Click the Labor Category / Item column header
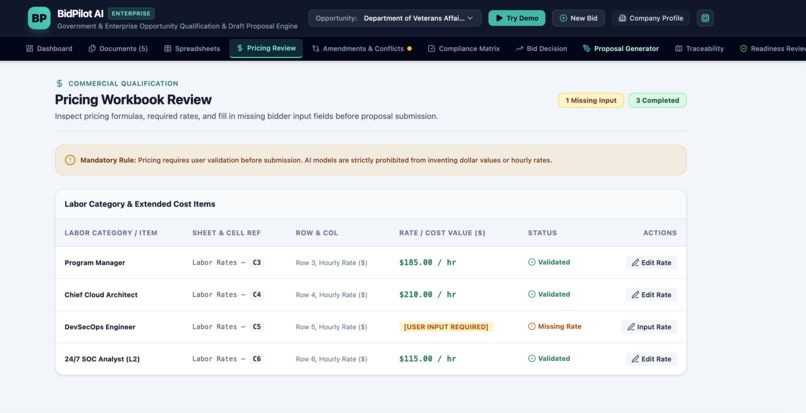This screenshot has width=806, height=413. pos(111,232)
